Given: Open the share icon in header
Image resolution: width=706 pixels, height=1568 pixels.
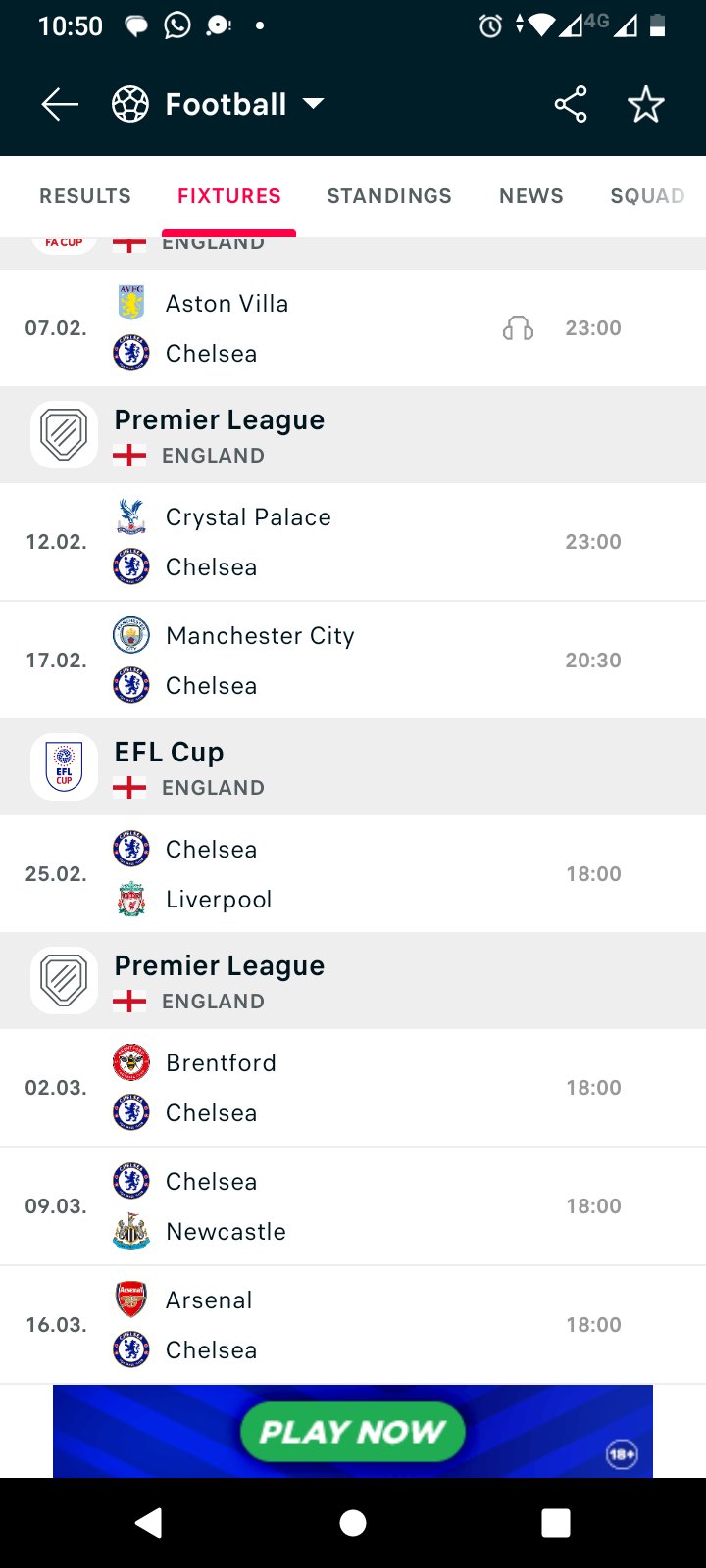Looking at the screenshot, I should [x=571, y=104].
